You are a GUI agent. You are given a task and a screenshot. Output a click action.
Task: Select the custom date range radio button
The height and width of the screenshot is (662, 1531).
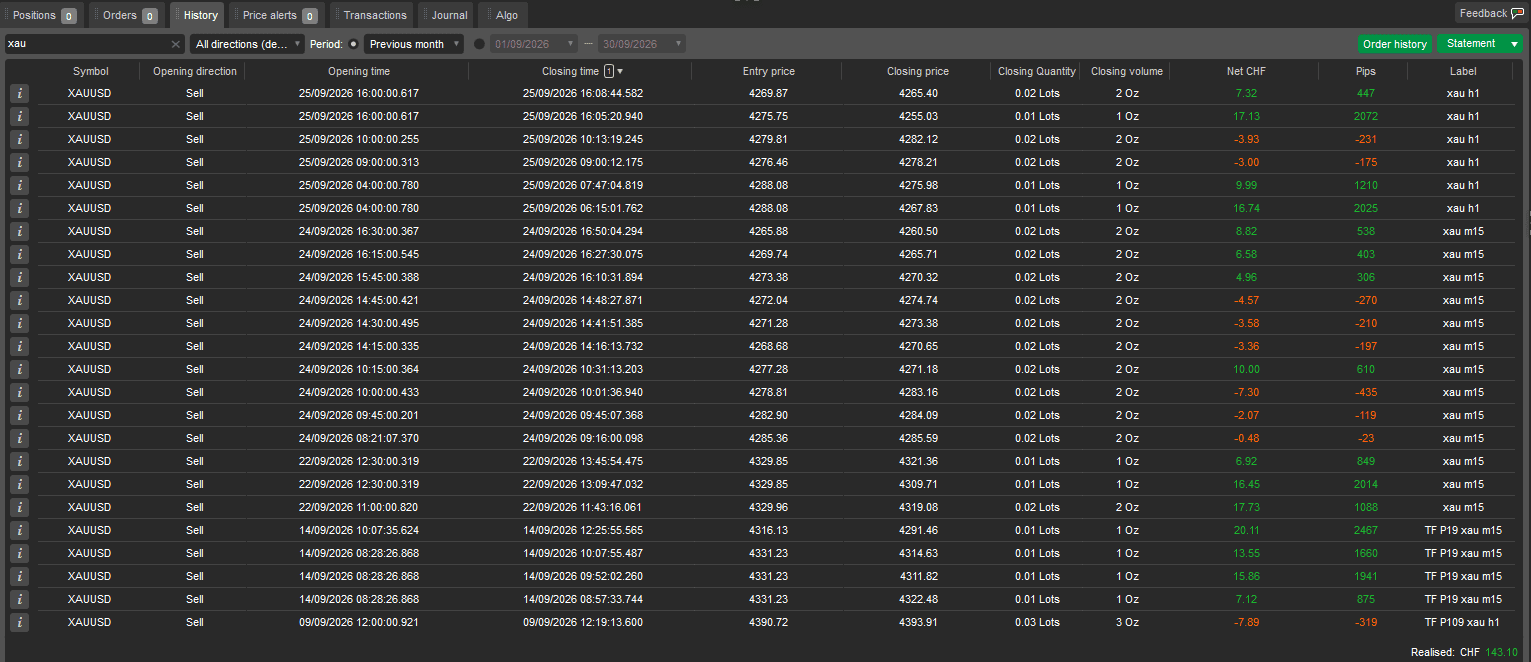tap(479, 44)
